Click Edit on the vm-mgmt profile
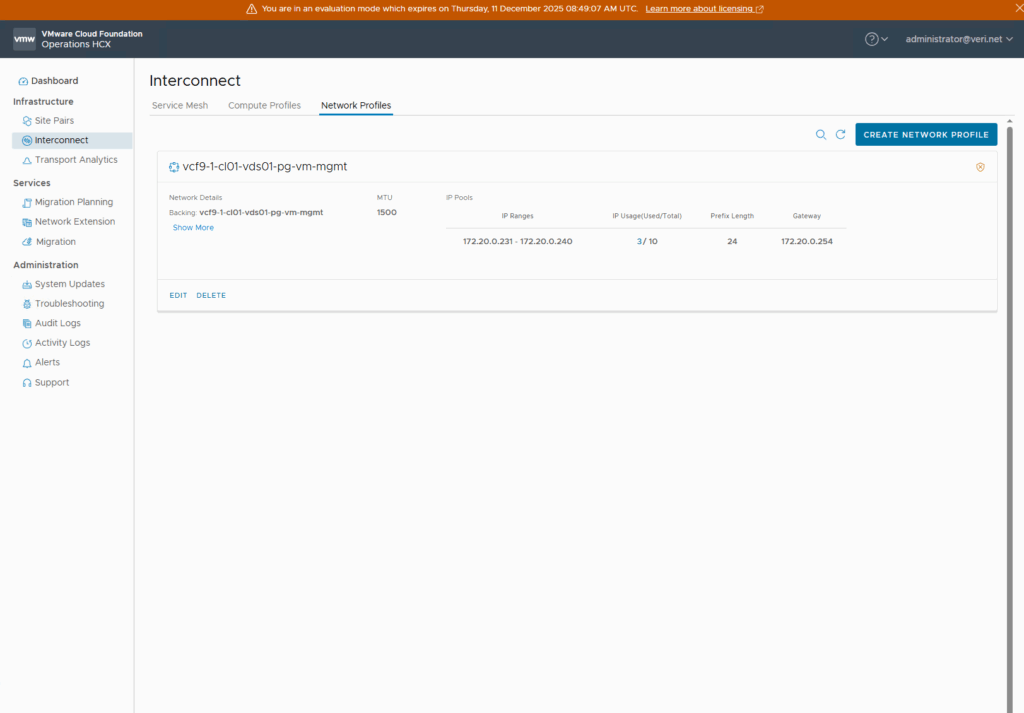The image size is (1024, 713). 178,296
